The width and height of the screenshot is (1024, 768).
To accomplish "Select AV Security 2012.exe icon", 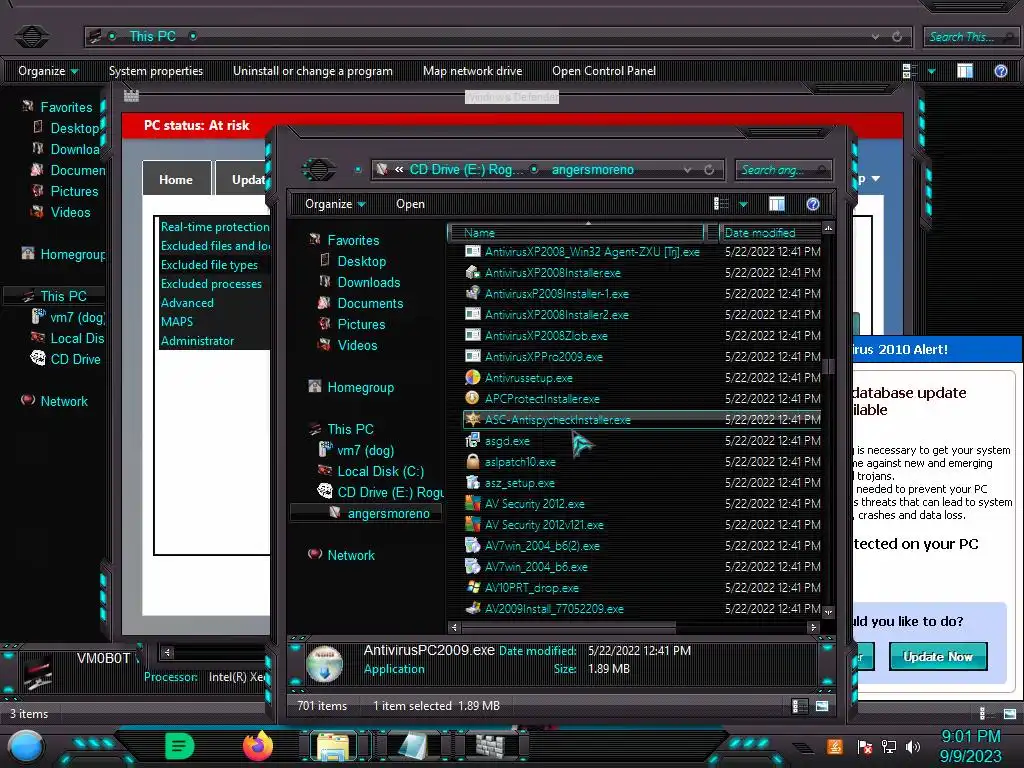I will [x=473, y=504].
